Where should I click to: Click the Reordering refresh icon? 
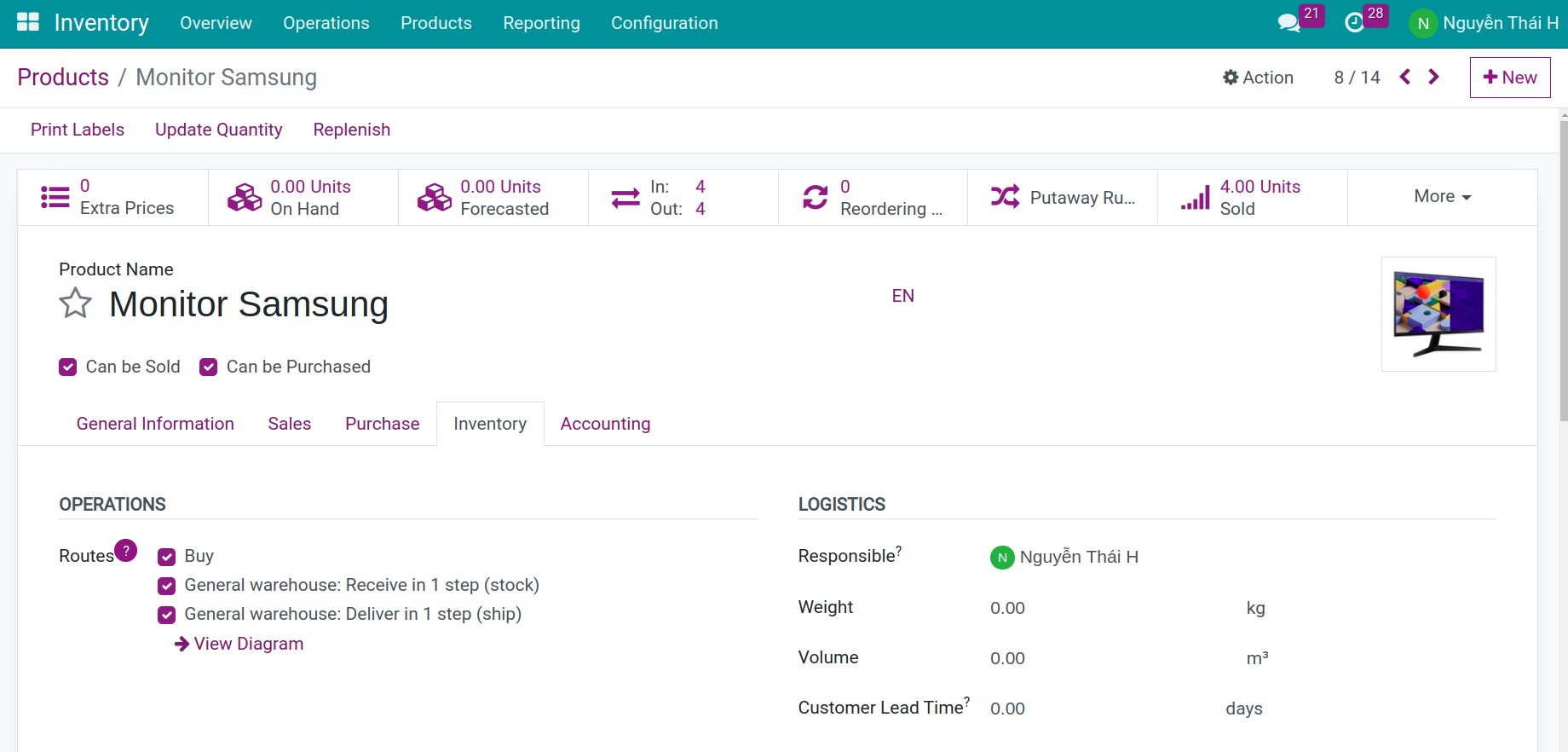(x=816, y=197)
